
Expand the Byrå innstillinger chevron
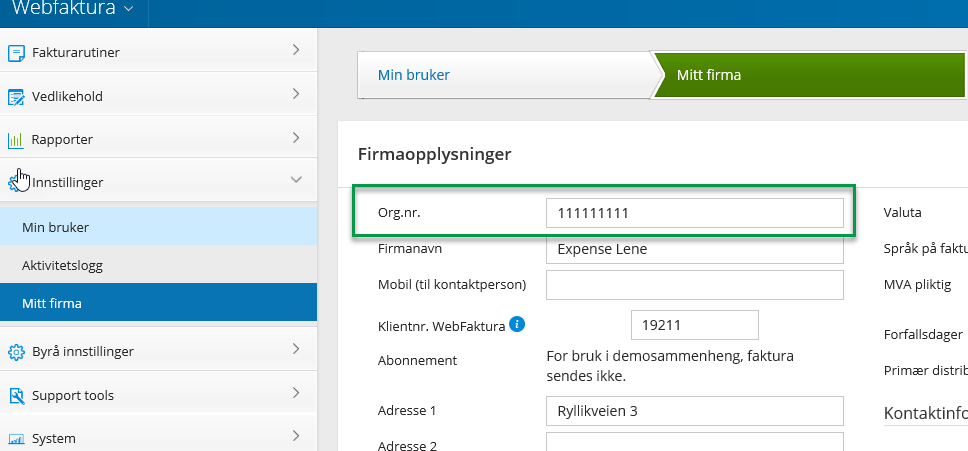[296, 350]
